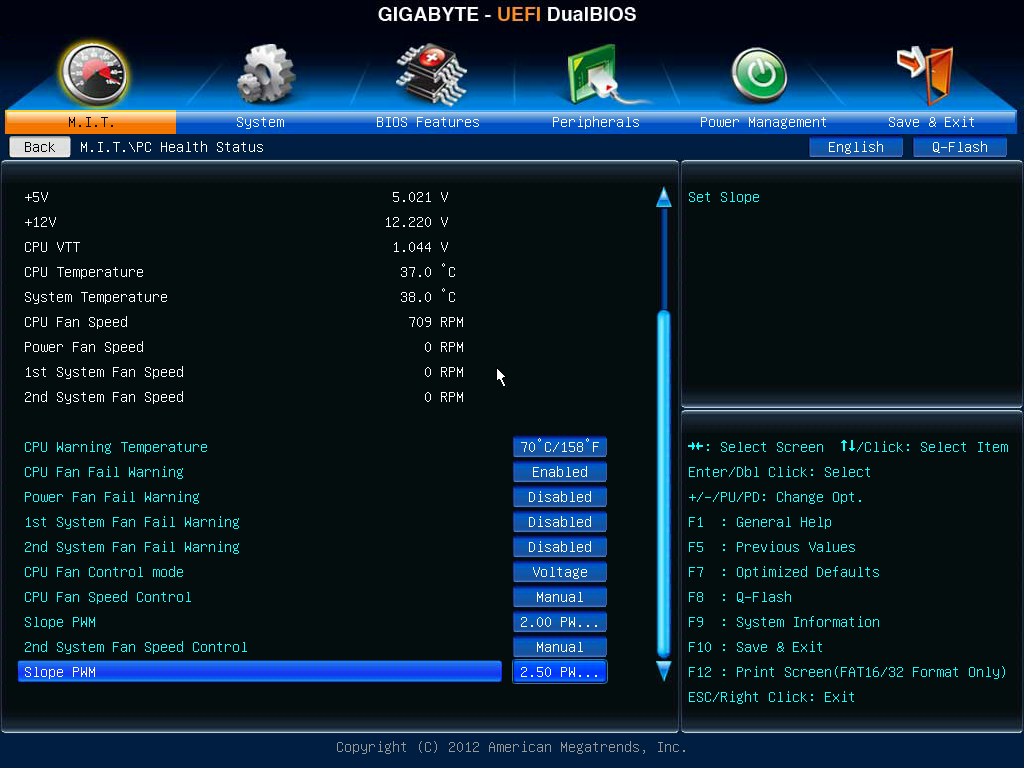Select the Power Fan Fail Warning label

click(x=112, y=497)
